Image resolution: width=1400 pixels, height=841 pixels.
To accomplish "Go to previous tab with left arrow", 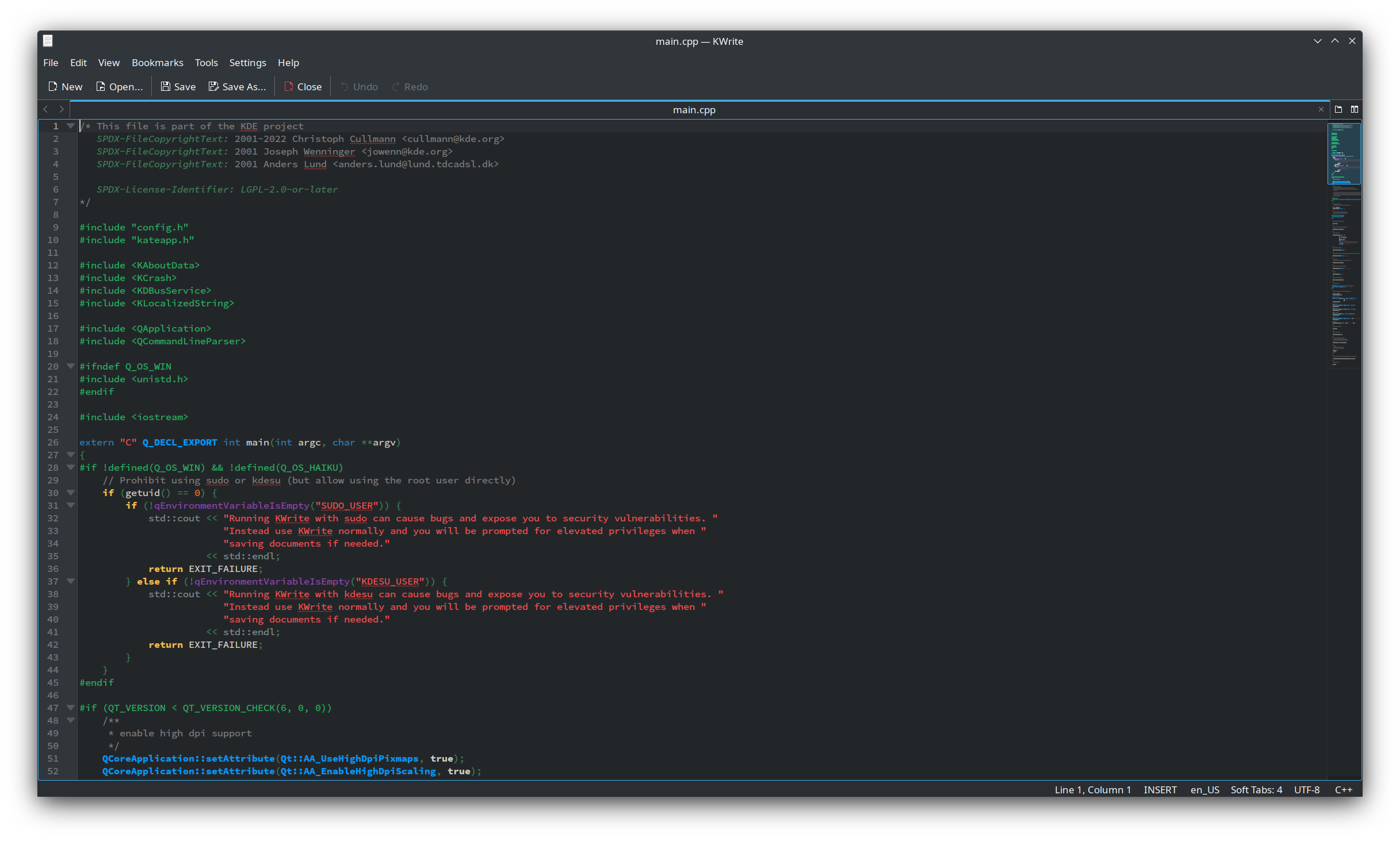I will pyautogui.click(x=45, y=109).
